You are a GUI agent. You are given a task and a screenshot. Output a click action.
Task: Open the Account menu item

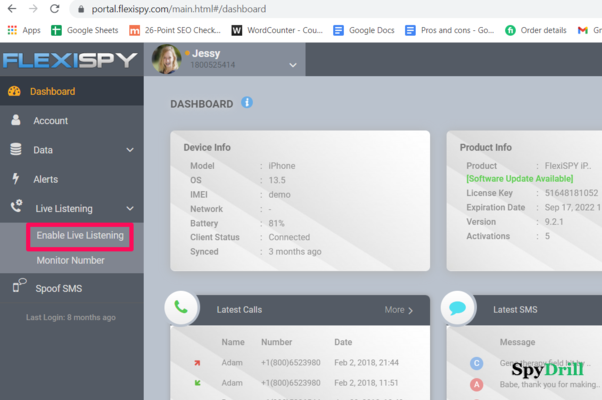50,121
